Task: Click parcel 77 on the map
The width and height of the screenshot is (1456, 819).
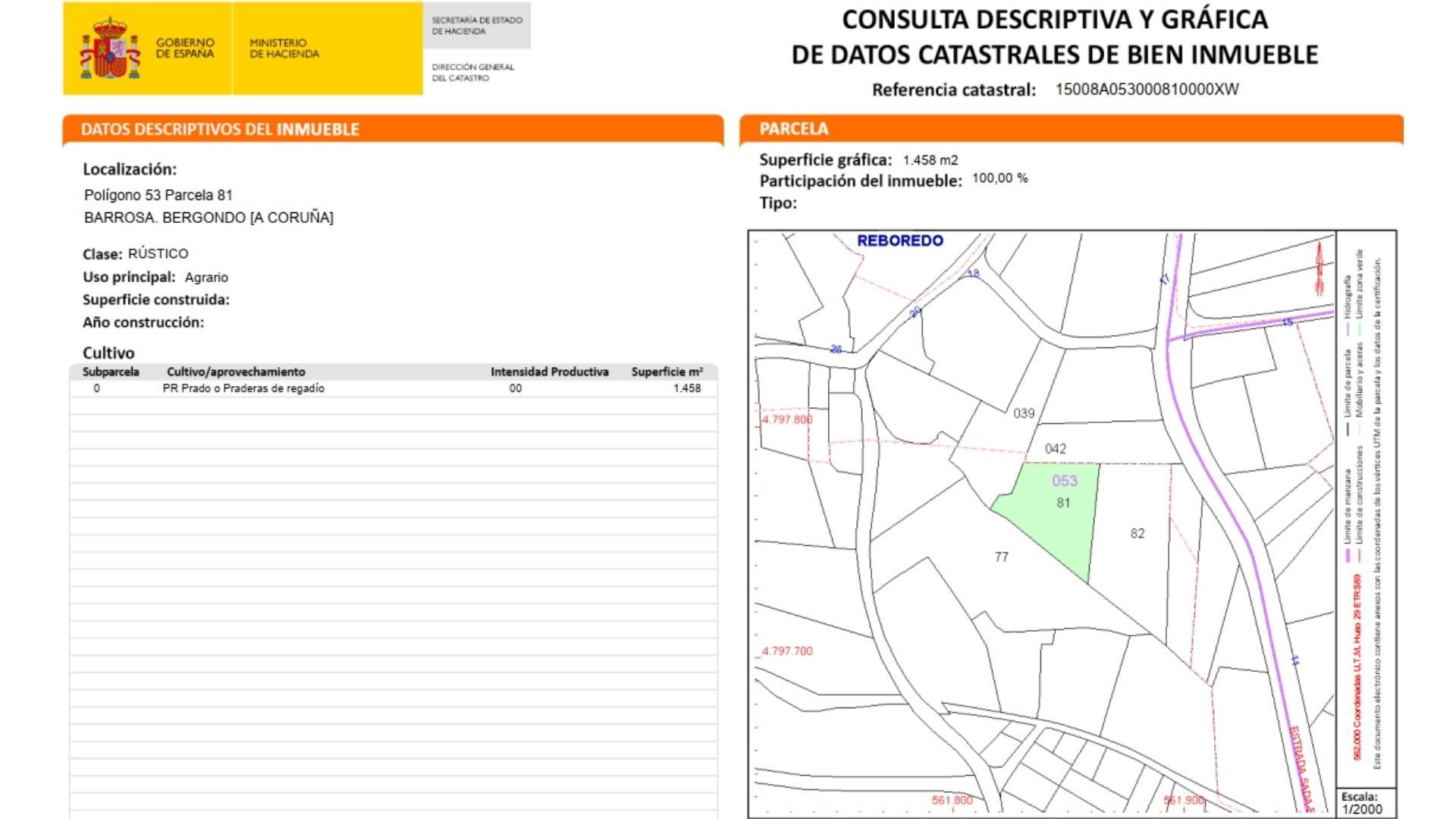Action: point(1001,557)
